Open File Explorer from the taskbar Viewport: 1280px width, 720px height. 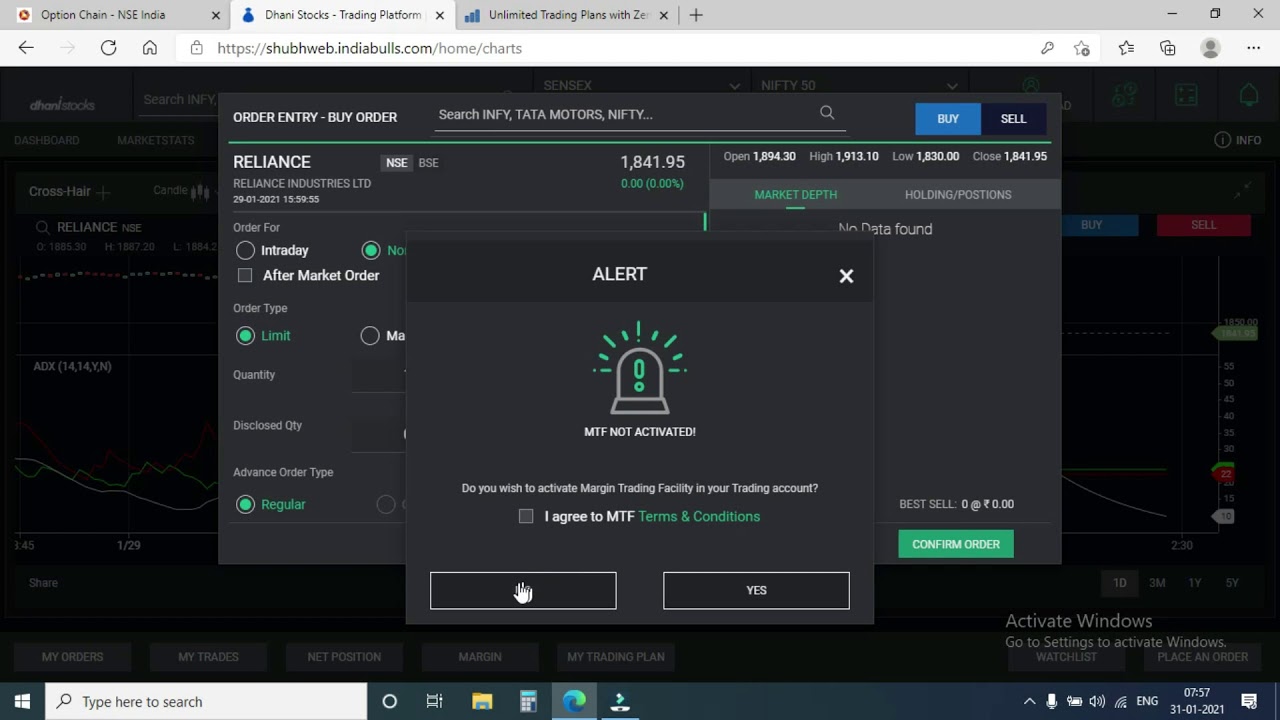point(482,701)
